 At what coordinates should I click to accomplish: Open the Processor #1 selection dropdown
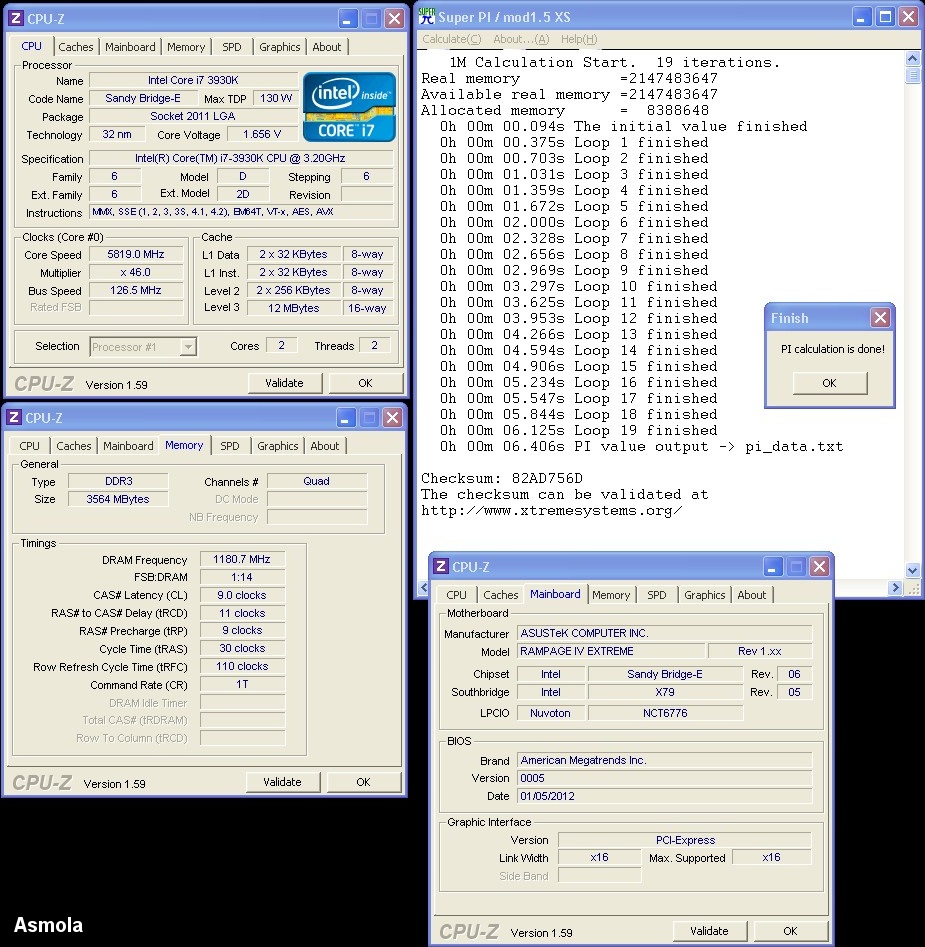pos(188,347)
